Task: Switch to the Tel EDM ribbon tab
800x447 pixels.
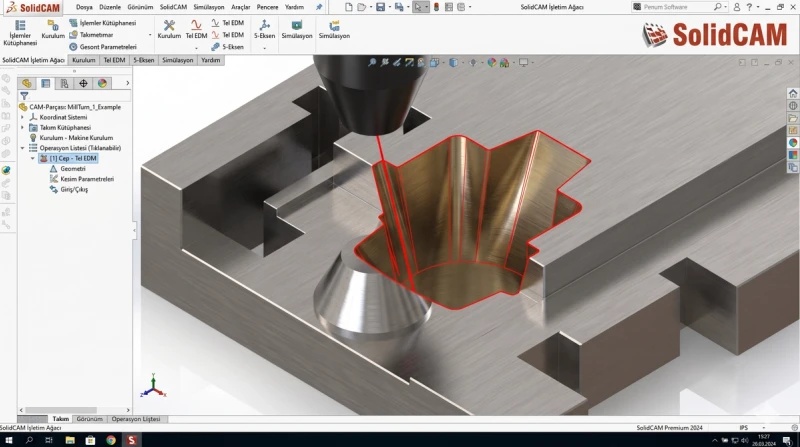Action: click(114, 60)
